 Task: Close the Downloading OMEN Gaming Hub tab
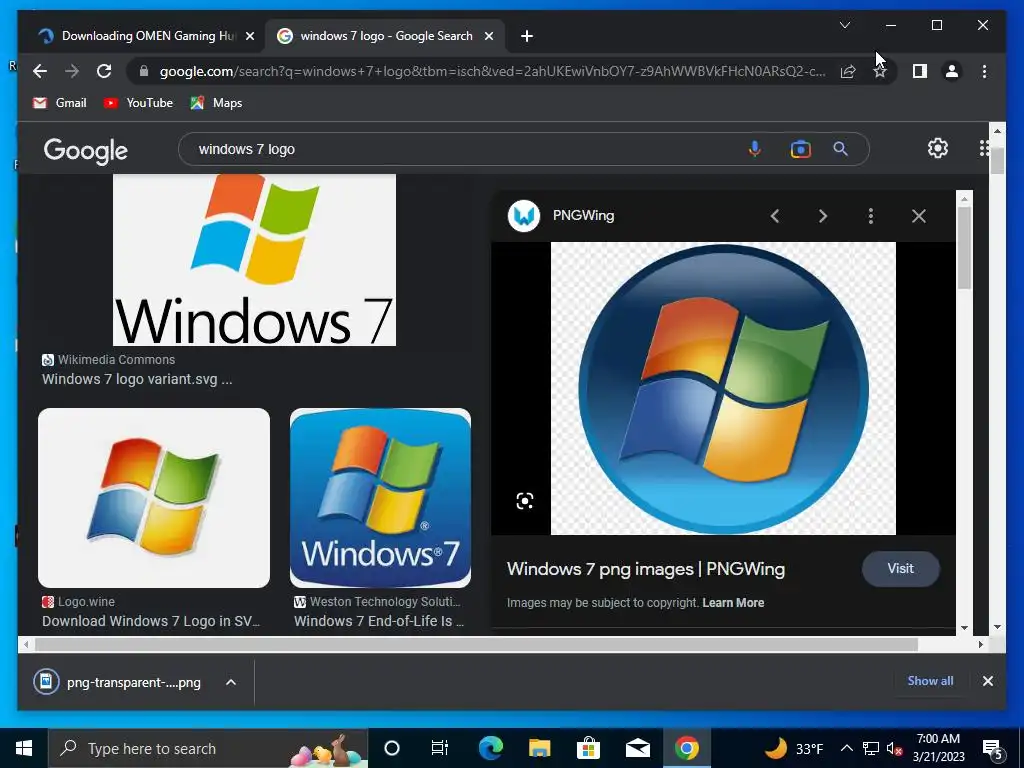tap(249, 36)
